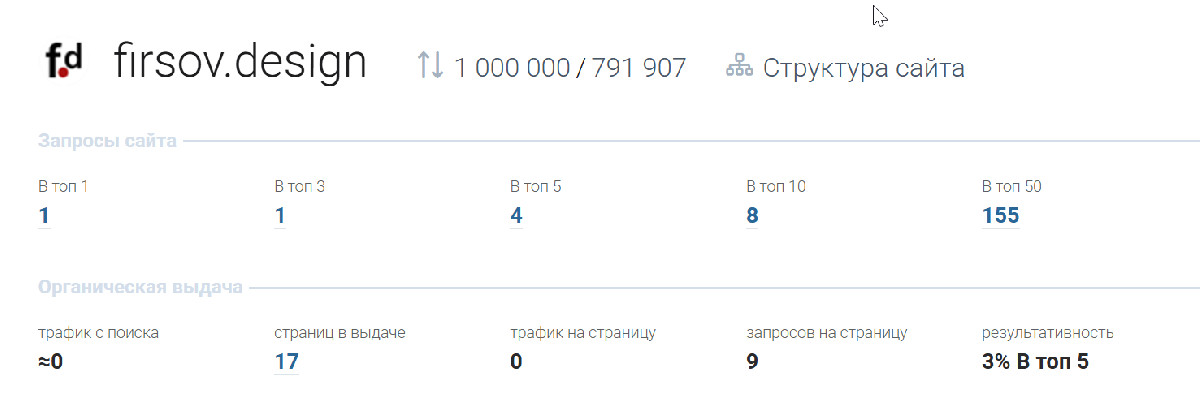Screen dimensions: 1200x418
Task: Open the В топ 50 value 155
Action: pyautogui.click(x=1000, y=215)
